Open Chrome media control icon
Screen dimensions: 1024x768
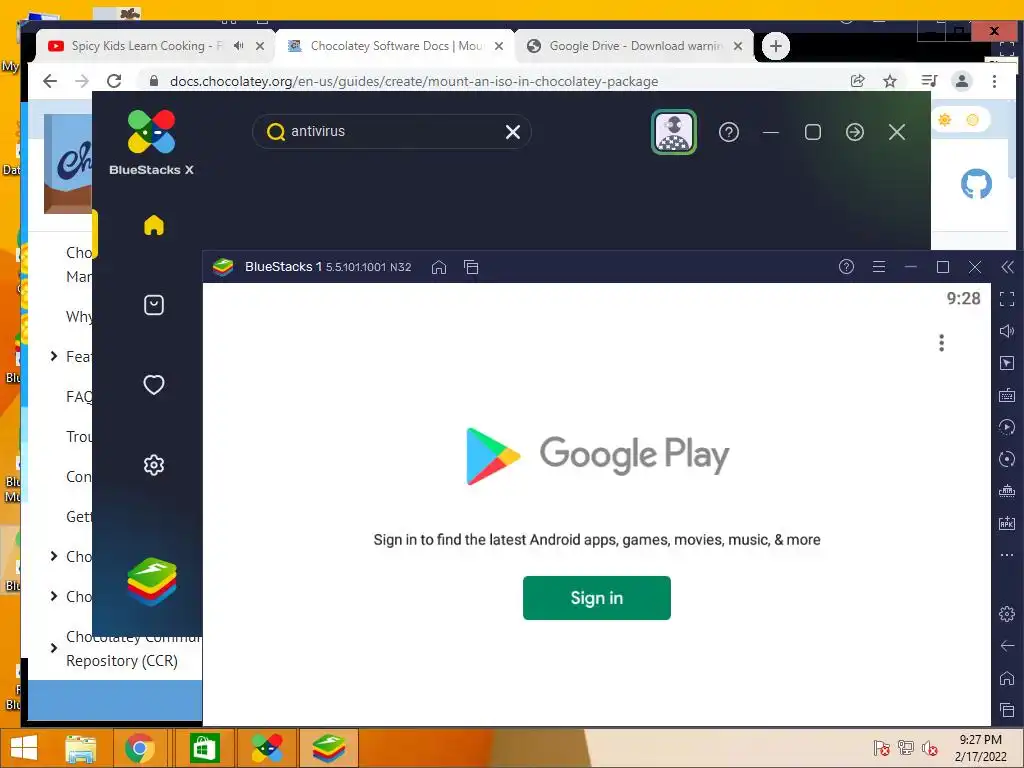point(929,81)
